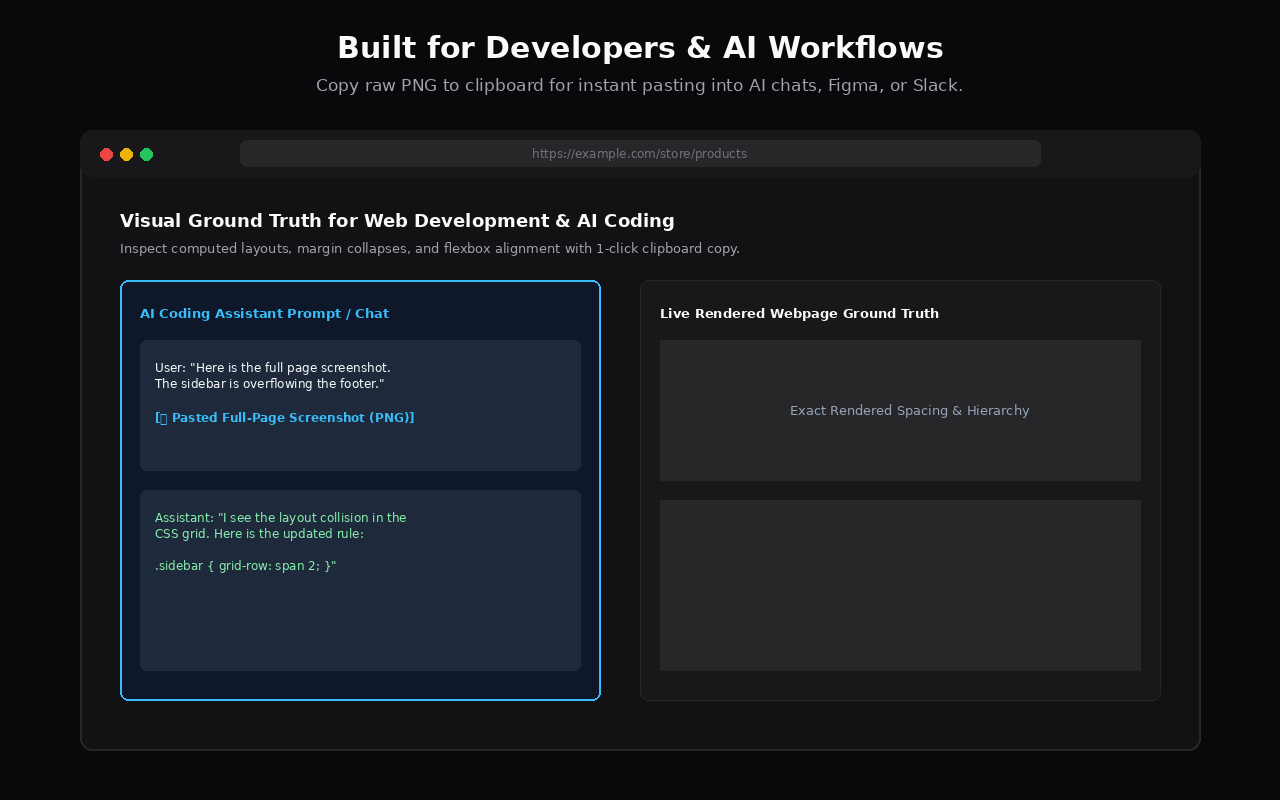1280x800 pixels.
Task: Select the AI Coding Assistant Prompt / Chat title
Action: tap(264, 314)
